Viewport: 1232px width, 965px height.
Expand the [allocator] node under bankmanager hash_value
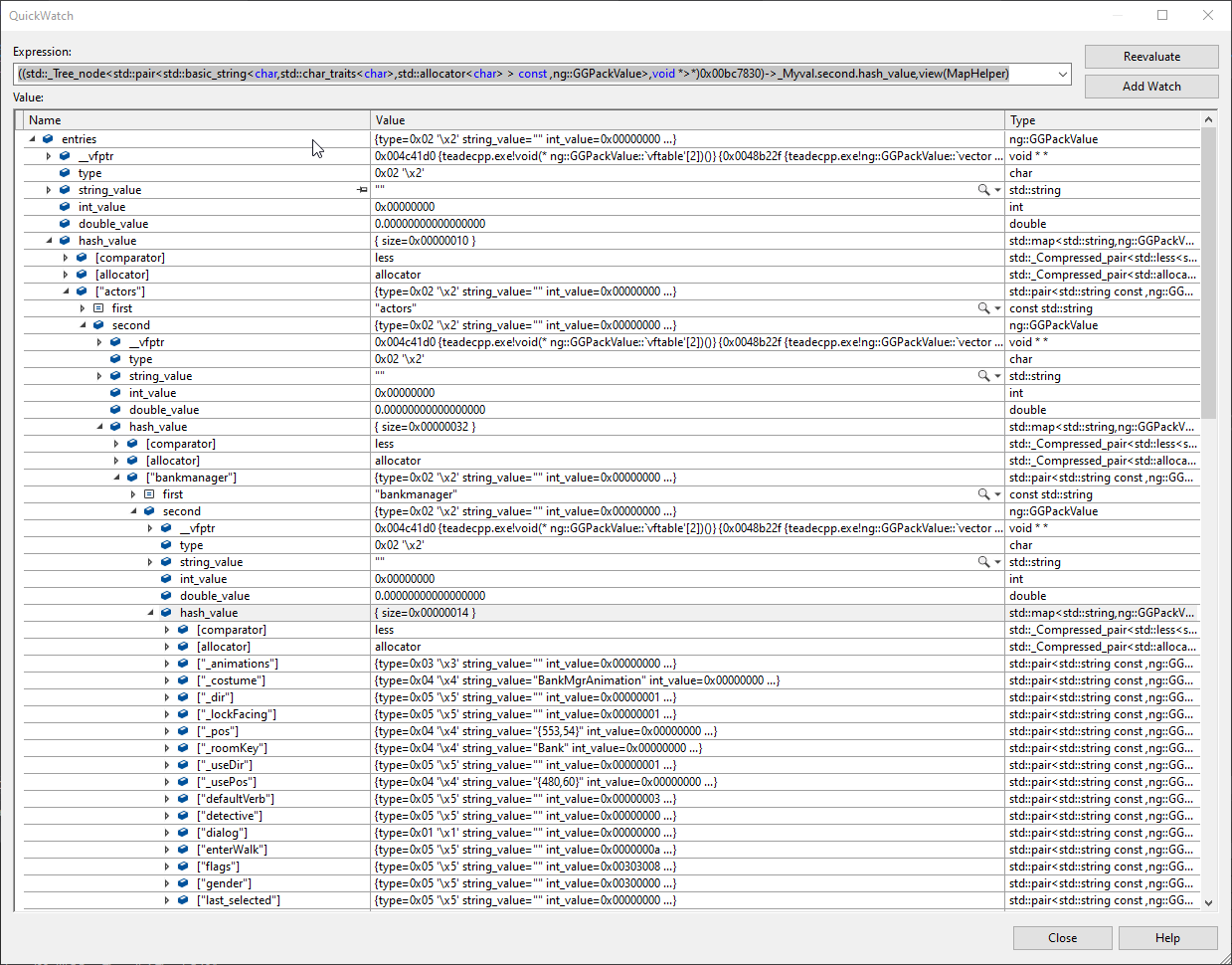pyautogui.click(x=167, y=647)
